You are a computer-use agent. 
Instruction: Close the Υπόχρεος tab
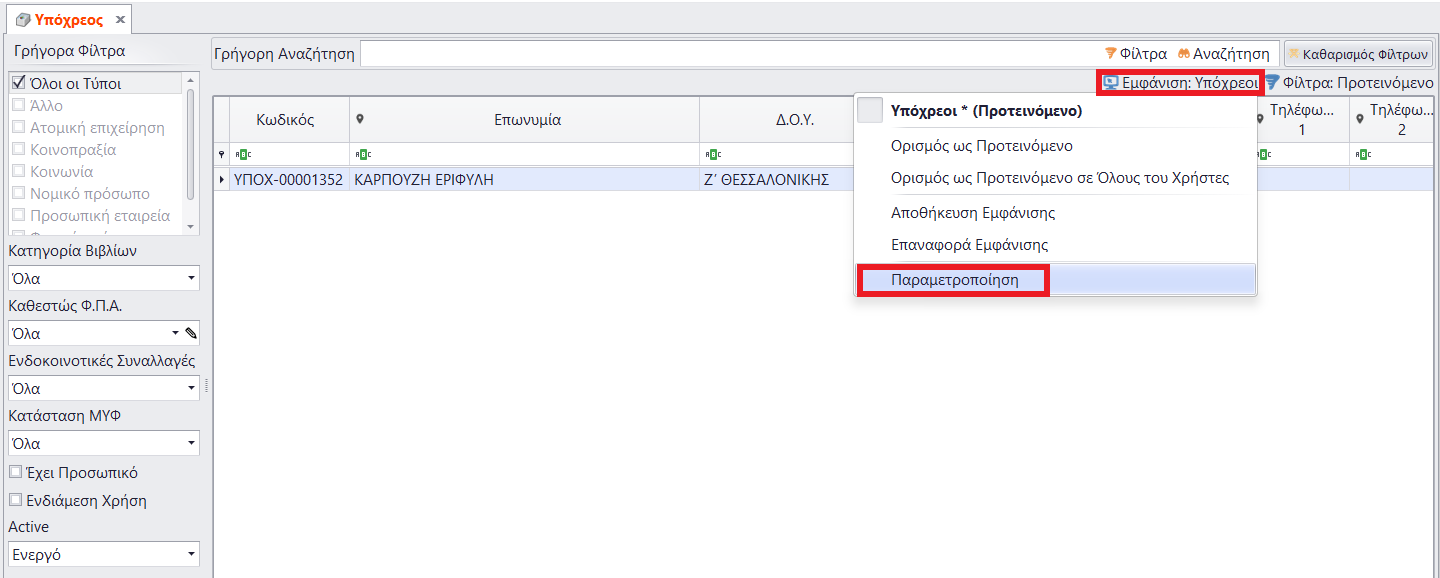pos(120,19)
